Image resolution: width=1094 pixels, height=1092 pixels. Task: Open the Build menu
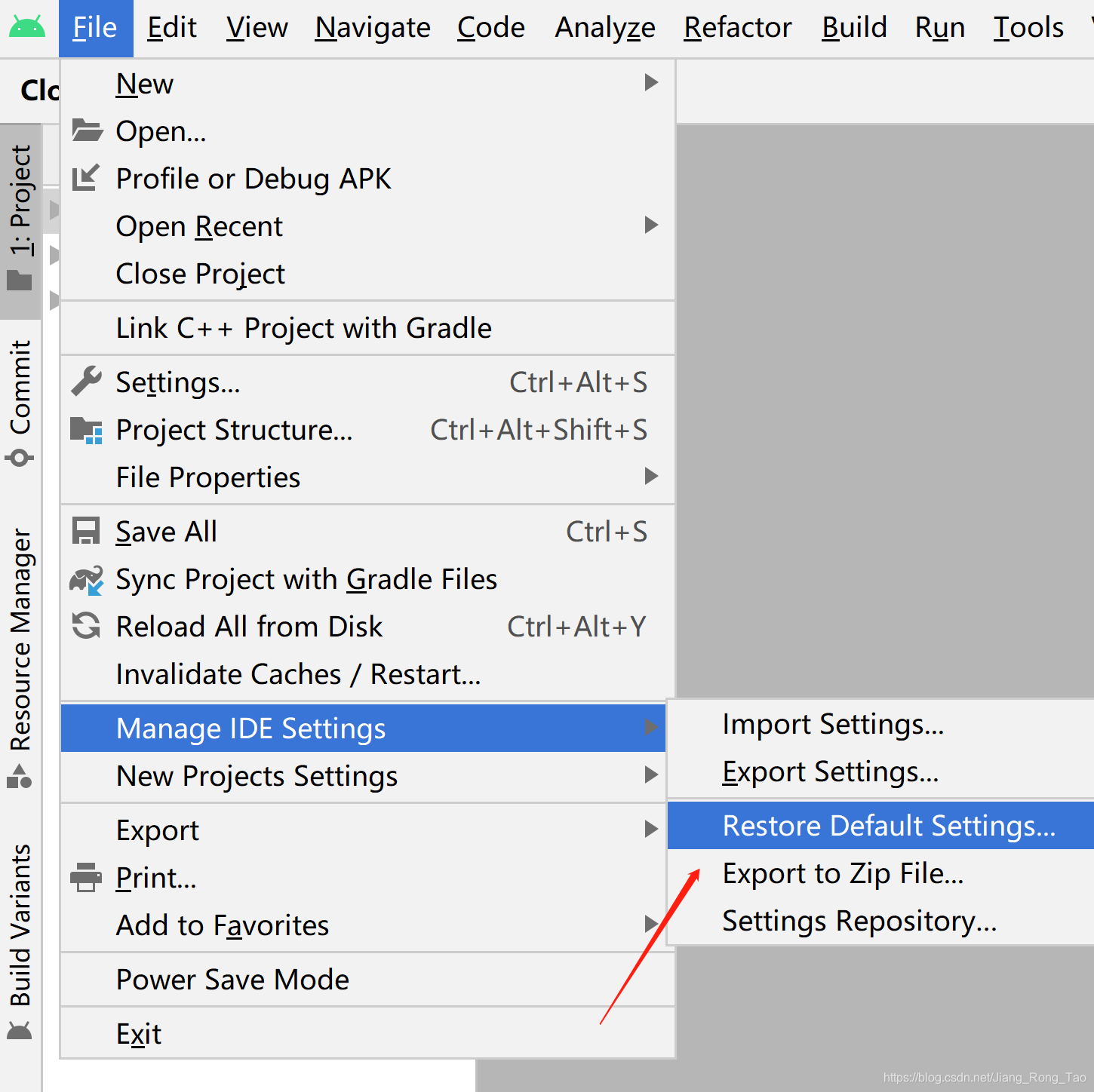[x=854, y=28]
